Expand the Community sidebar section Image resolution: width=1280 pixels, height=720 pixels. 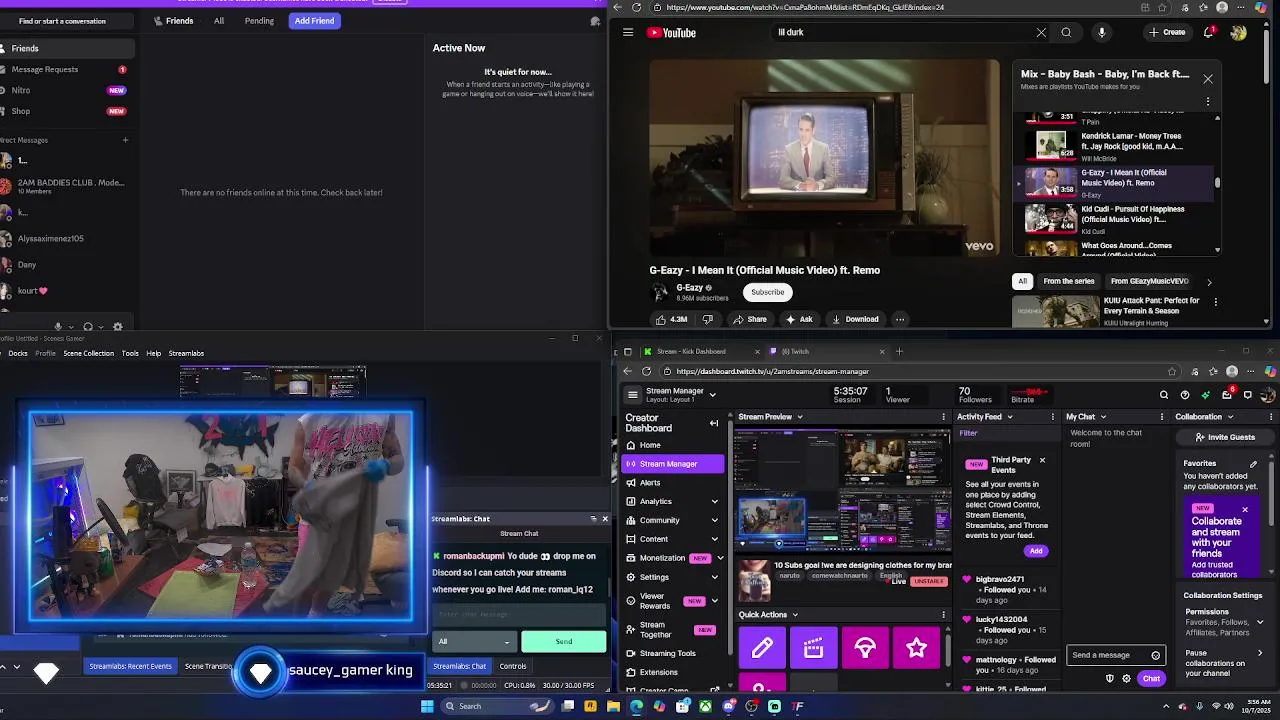[x=714, y=520]
